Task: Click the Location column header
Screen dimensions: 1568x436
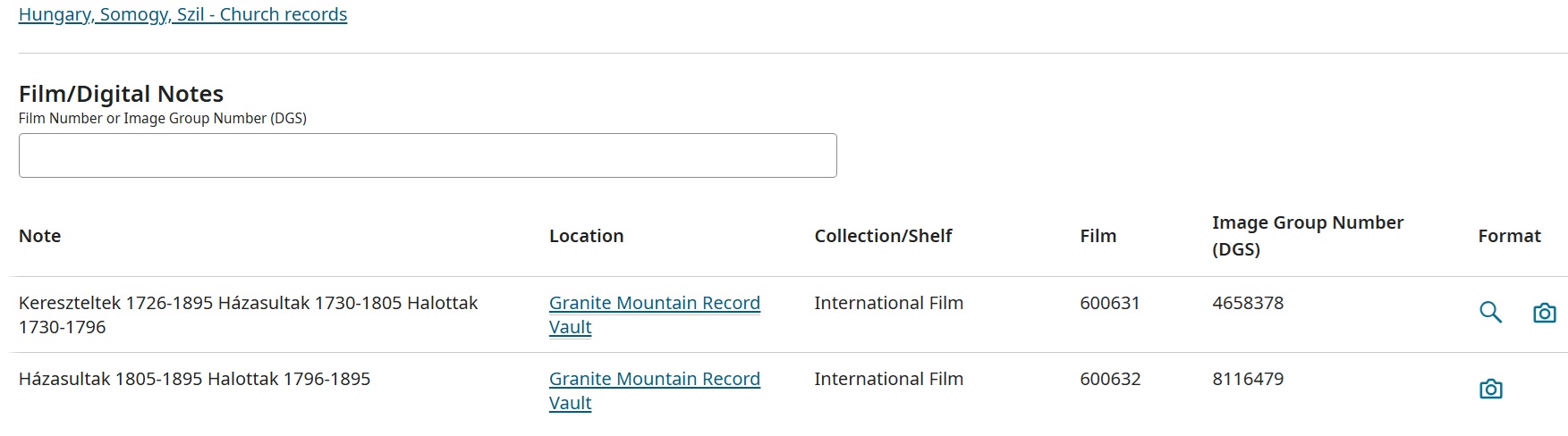Action: tap(586, 236)
